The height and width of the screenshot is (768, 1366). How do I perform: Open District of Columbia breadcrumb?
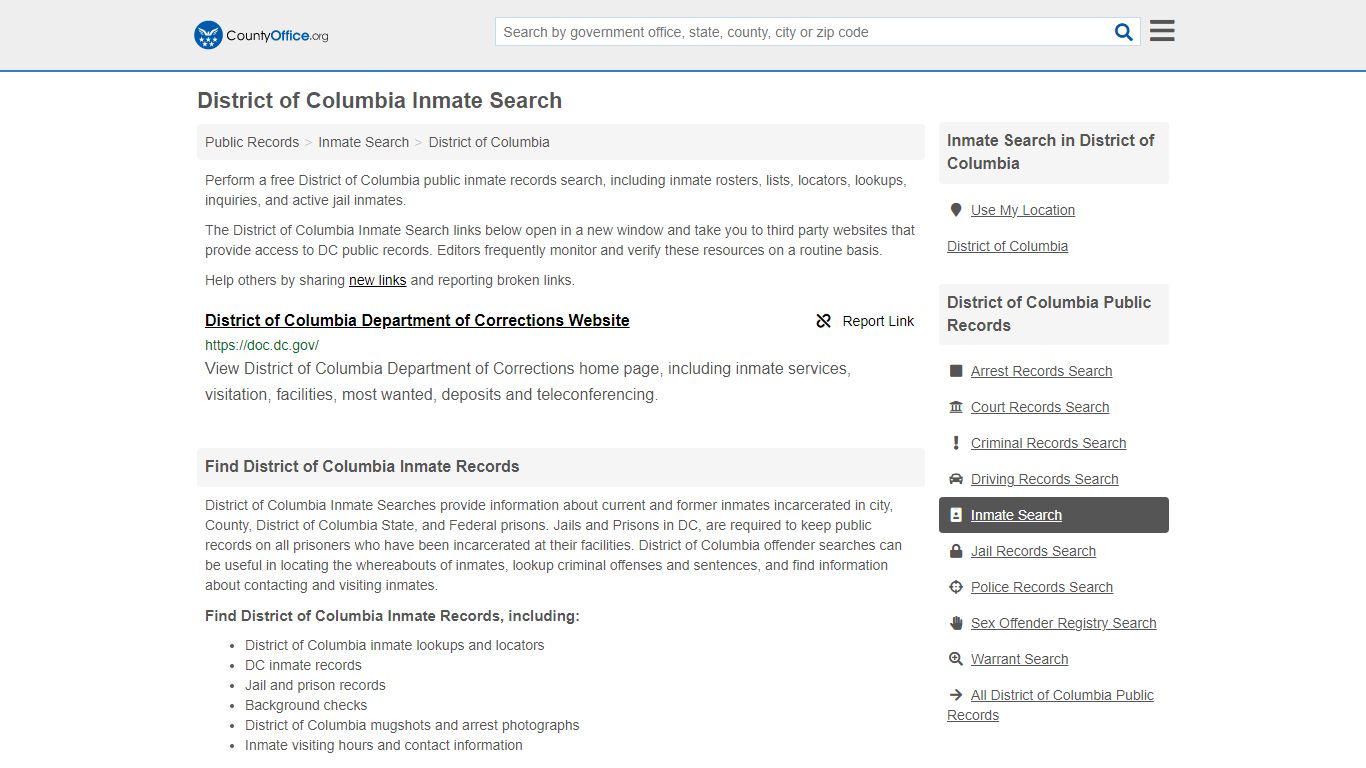pyautogui.click(x=489, y=142)
